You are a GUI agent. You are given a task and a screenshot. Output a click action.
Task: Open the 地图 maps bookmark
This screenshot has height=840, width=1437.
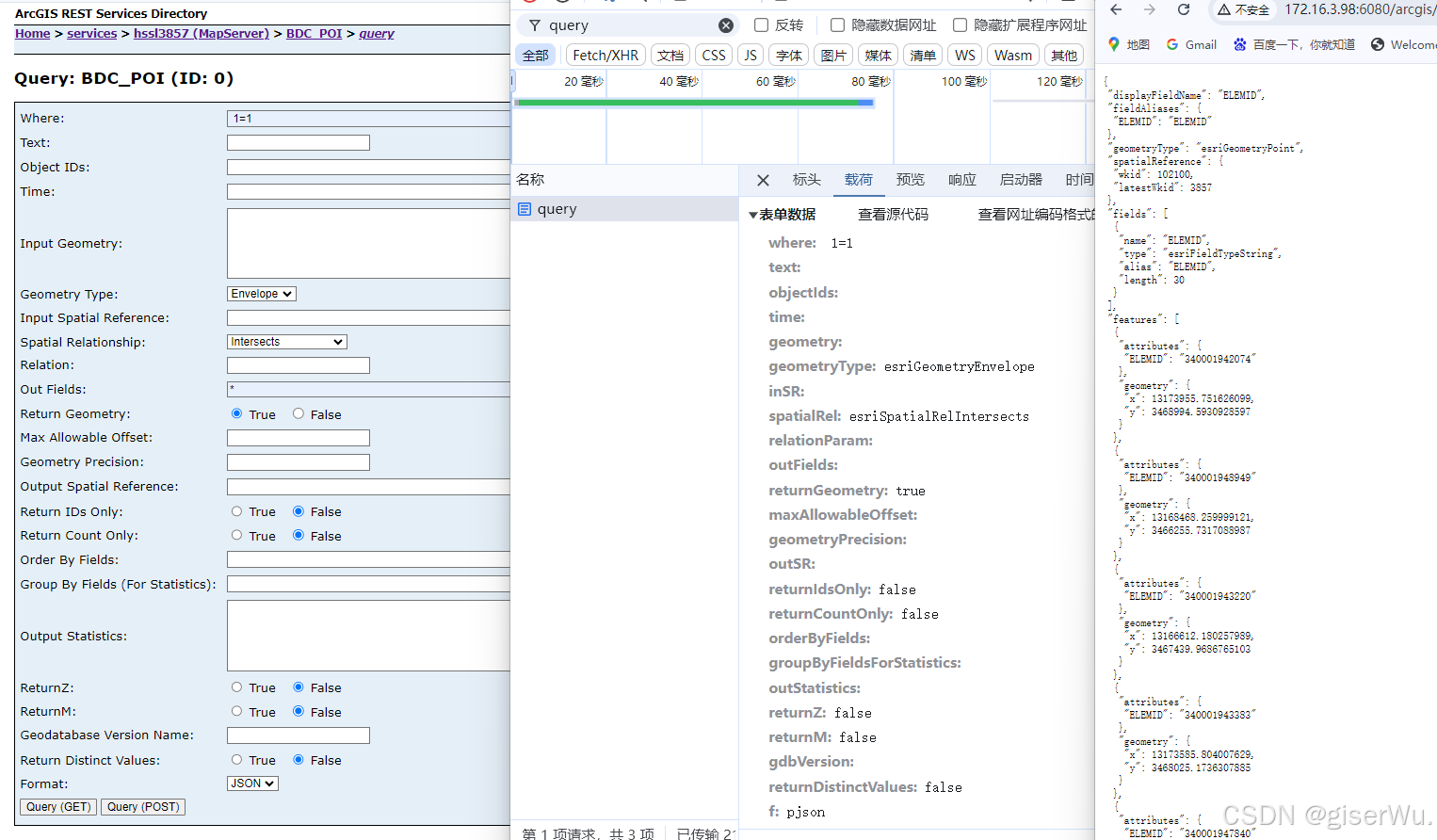click(1128, 44)
